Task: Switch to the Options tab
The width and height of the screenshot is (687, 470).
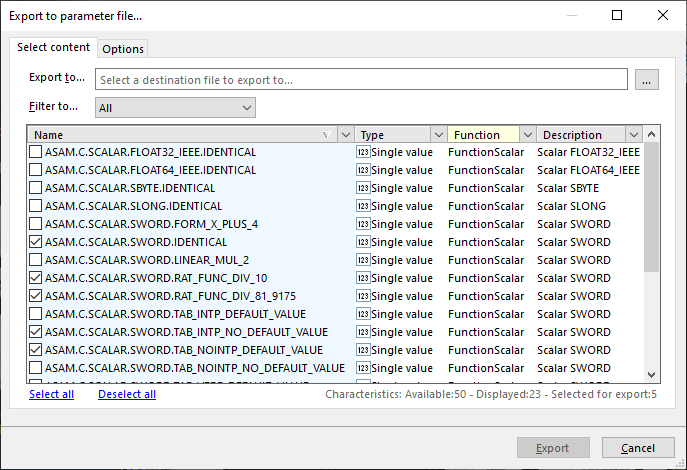Action: [123, 49]
